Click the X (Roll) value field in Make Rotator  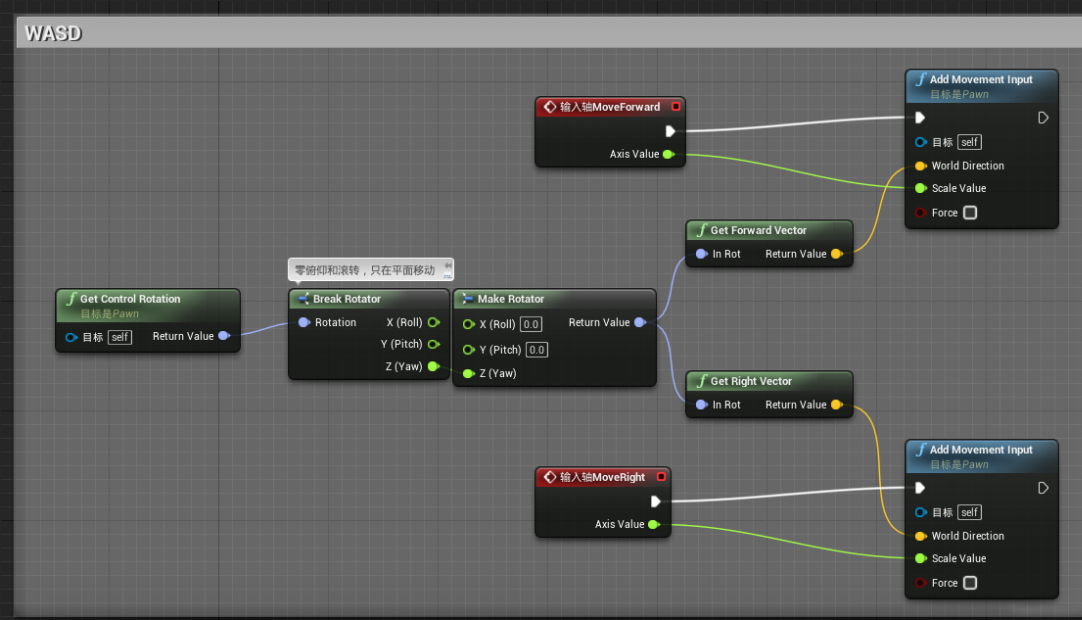coord(531,324)
